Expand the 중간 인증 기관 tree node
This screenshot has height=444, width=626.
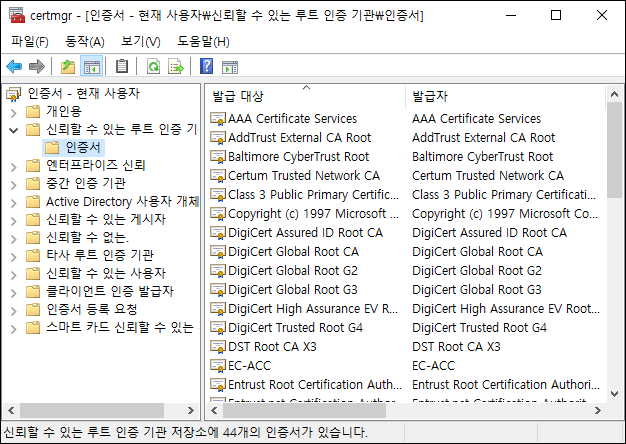[x=14, y=184]
